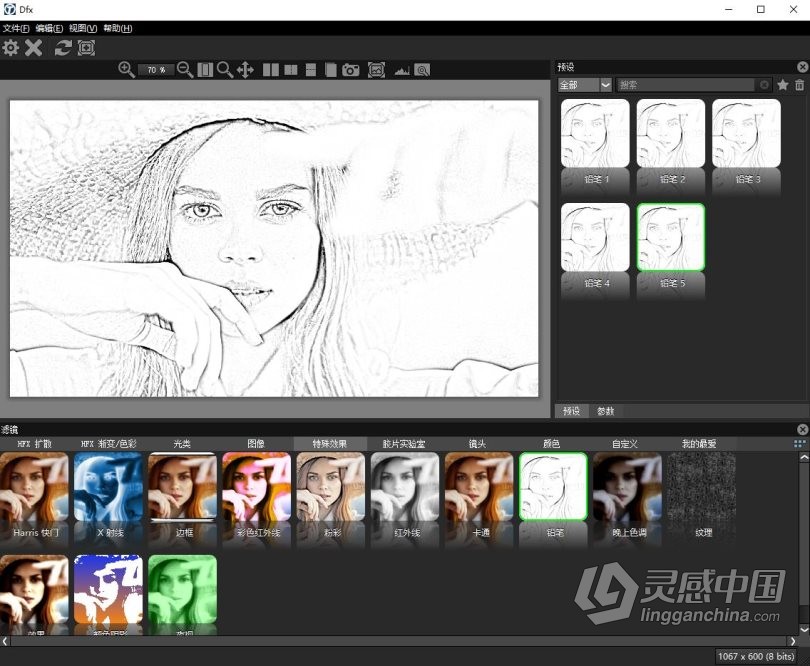810x666 pixels.
Task: Apply the 卡通 filter thumbnail
Action: pos(479,487)
